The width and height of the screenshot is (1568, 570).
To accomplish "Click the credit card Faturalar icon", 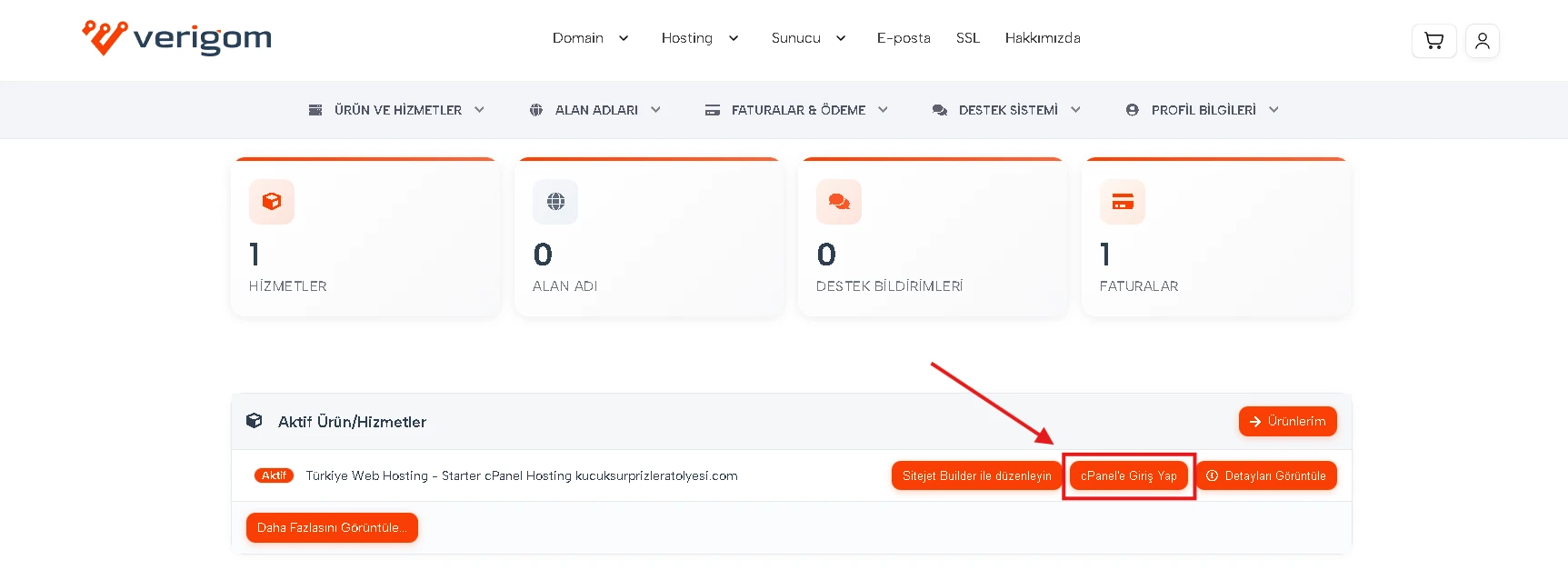I will click(1123, 202).
